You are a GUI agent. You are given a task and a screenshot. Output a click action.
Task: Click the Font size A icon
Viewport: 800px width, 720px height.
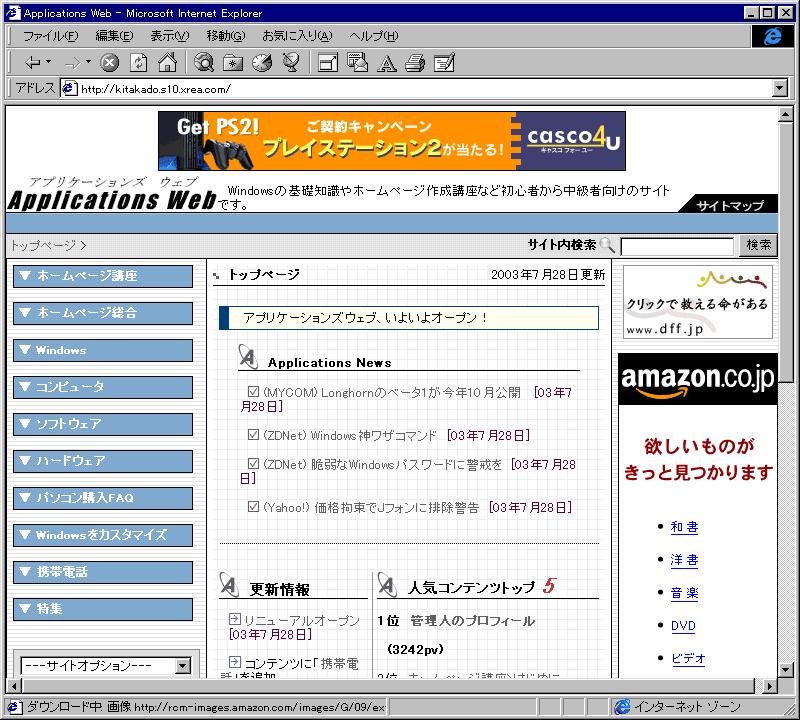pyautogui.click(x=386, y=63)
